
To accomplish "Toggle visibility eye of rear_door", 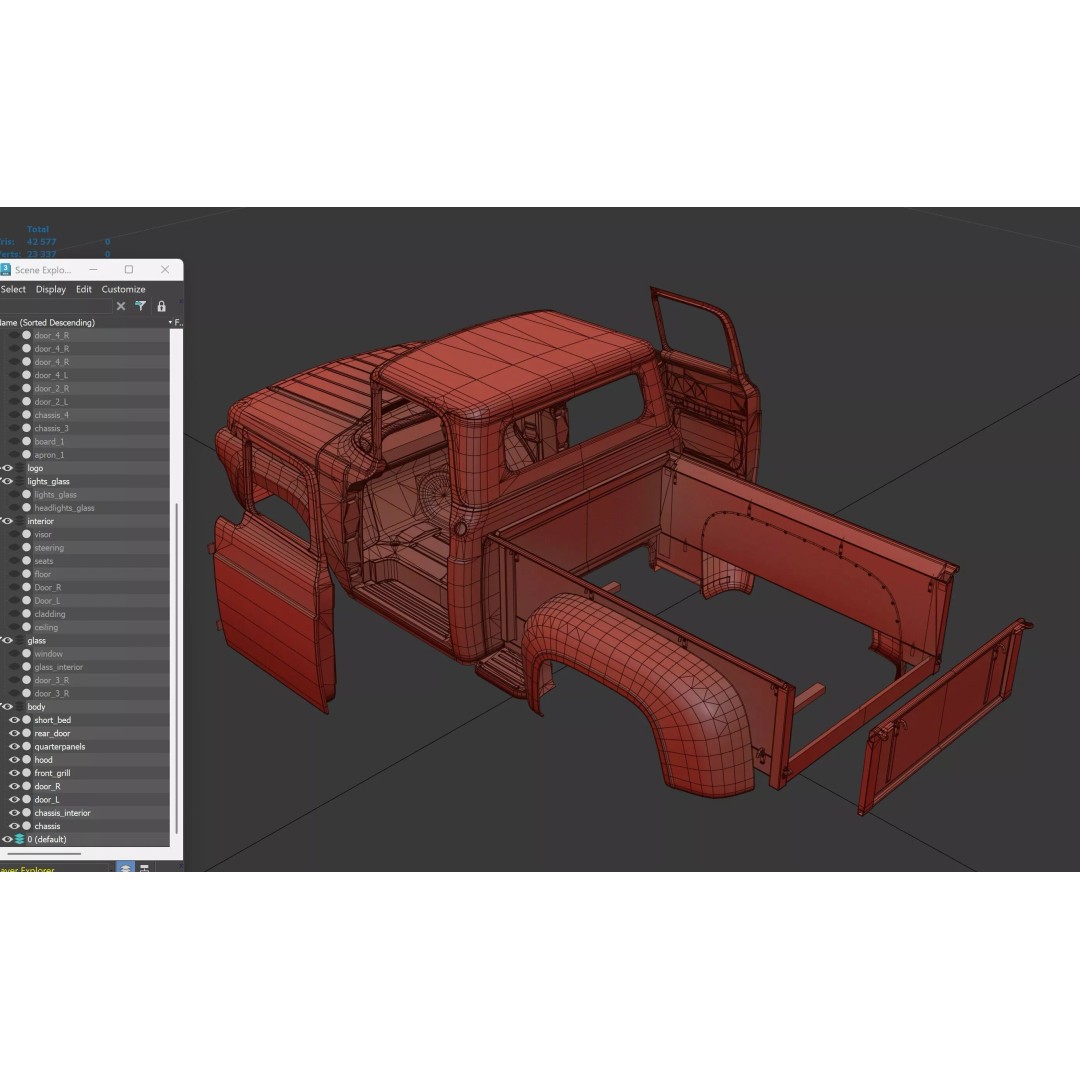I will (14, 733).
